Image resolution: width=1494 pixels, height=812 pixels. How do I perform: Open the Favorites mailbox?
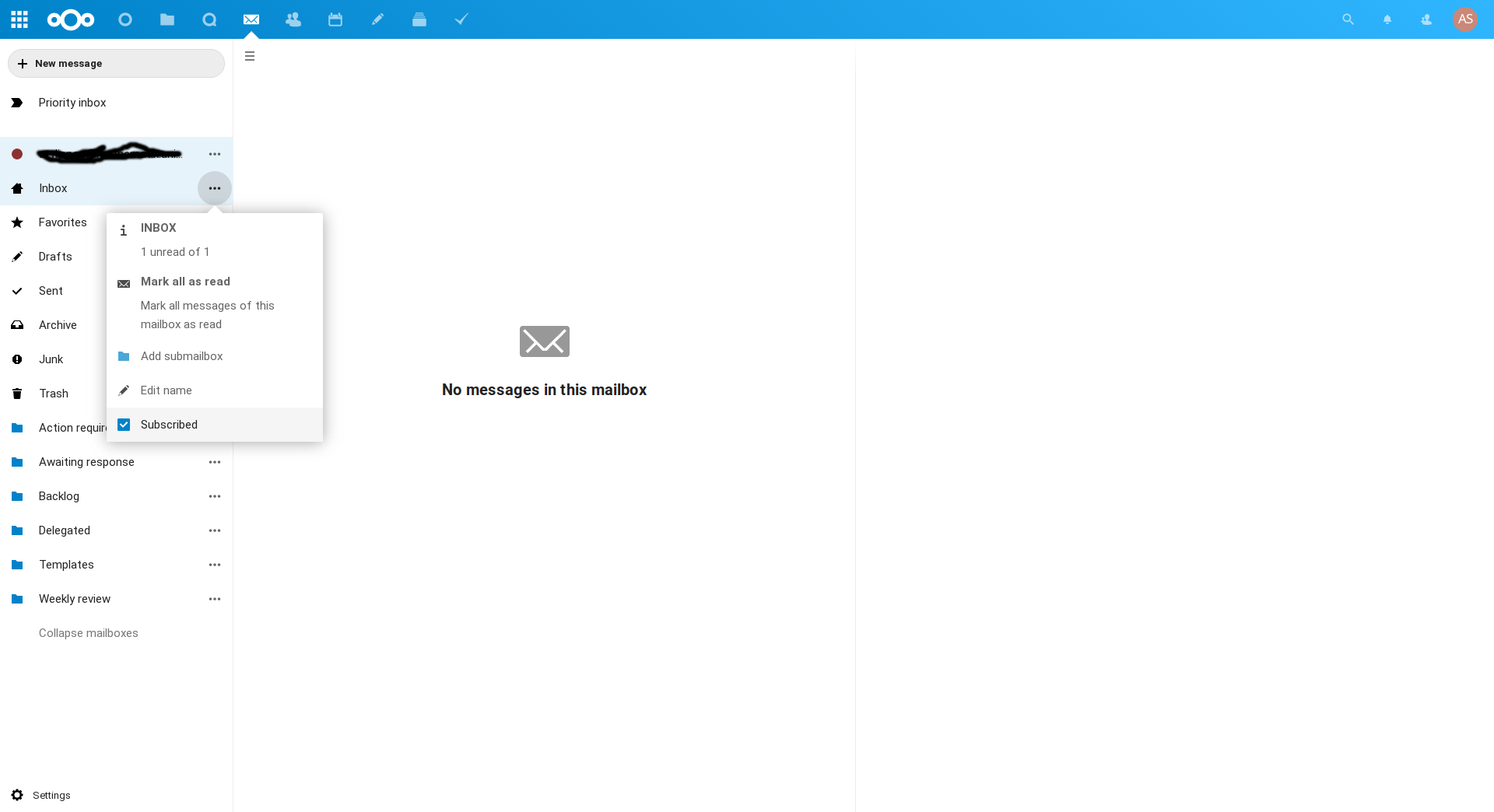[53, 222]
